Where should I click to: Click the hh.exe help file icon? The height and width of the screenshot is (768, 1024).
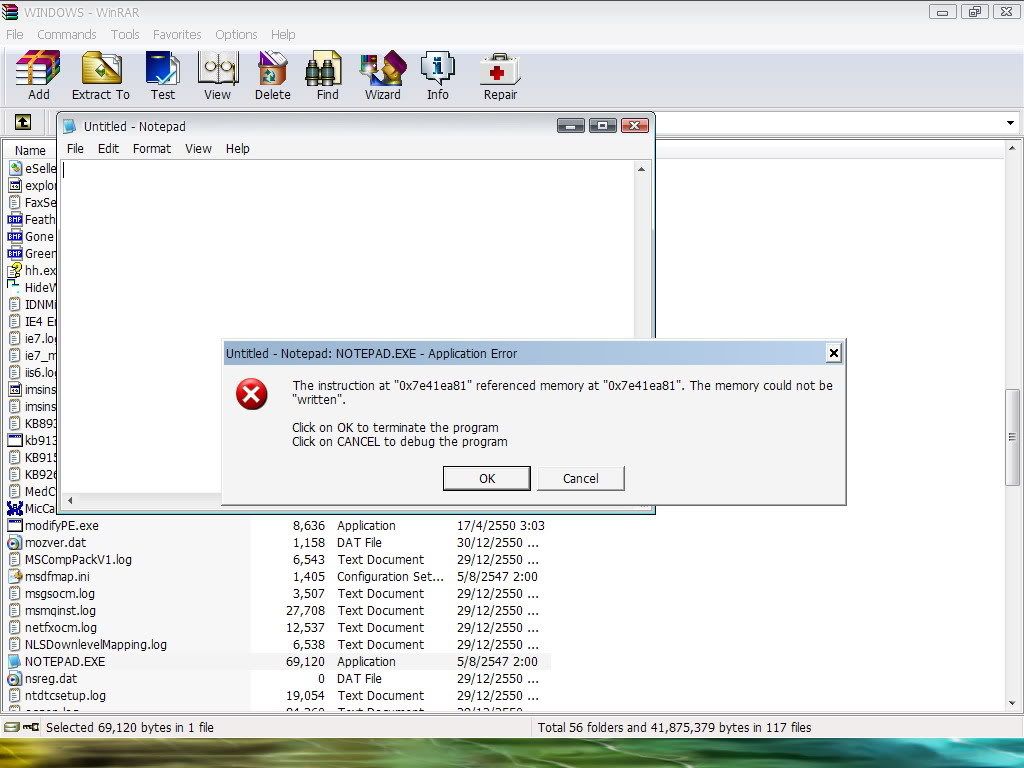(14, 270)
